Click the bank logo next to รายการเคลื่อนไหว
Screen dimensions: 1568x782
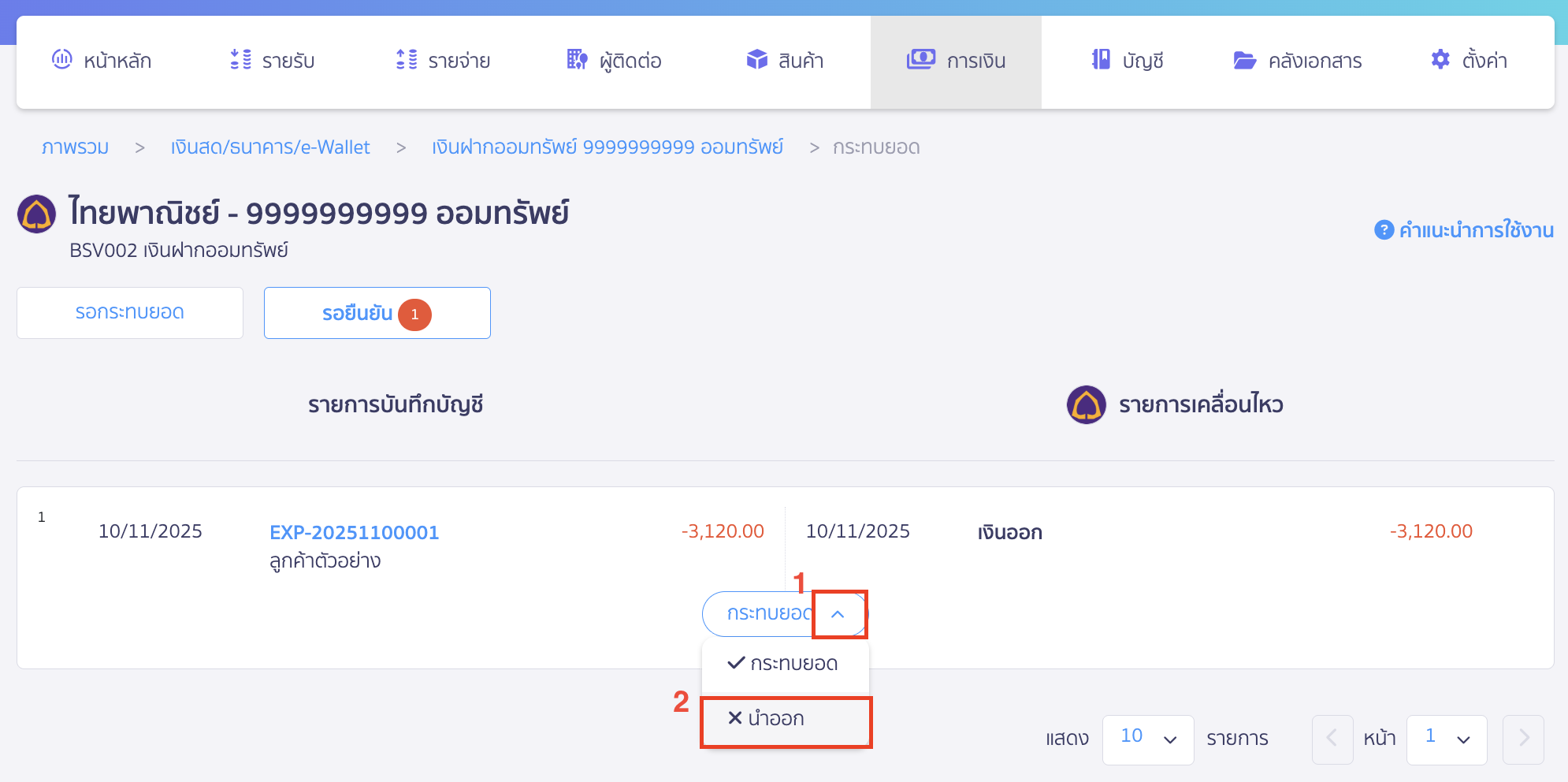1086,404
